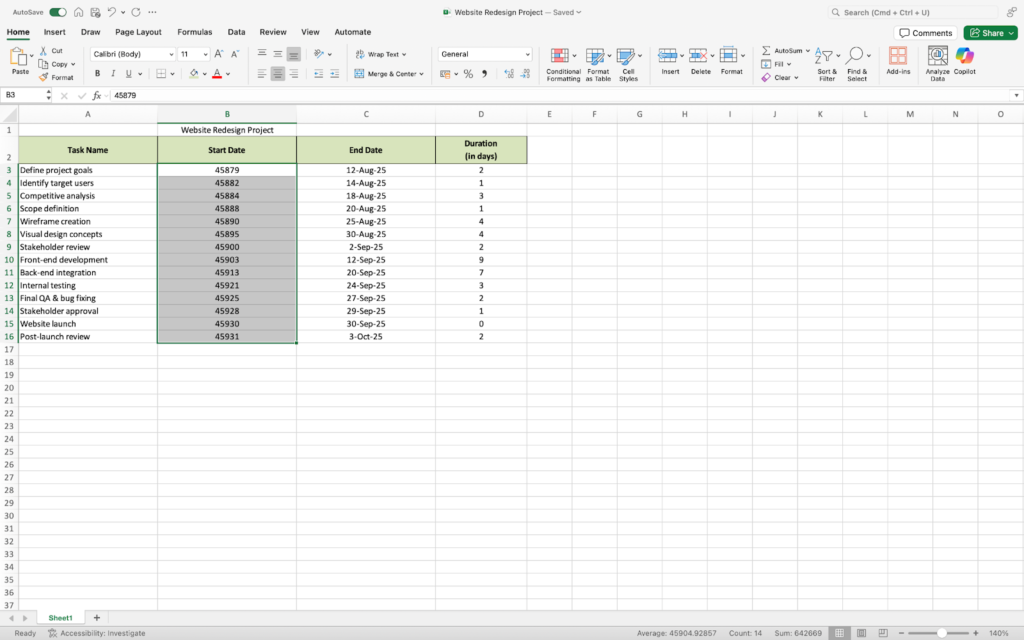Click the Search input field
1024x640 pixels.
coord(920,12)
